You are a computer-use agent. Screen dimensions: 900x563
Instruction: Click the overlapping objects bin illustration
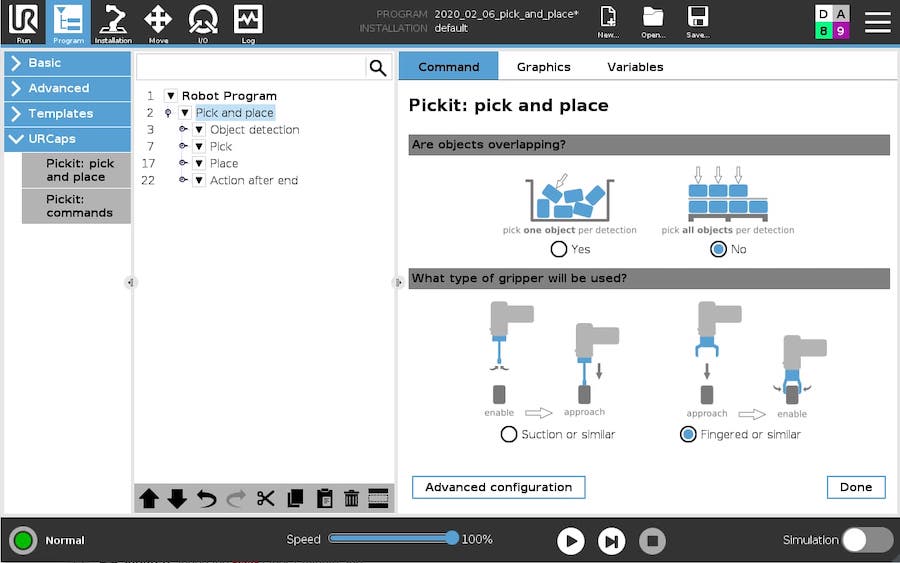(569, 197)
